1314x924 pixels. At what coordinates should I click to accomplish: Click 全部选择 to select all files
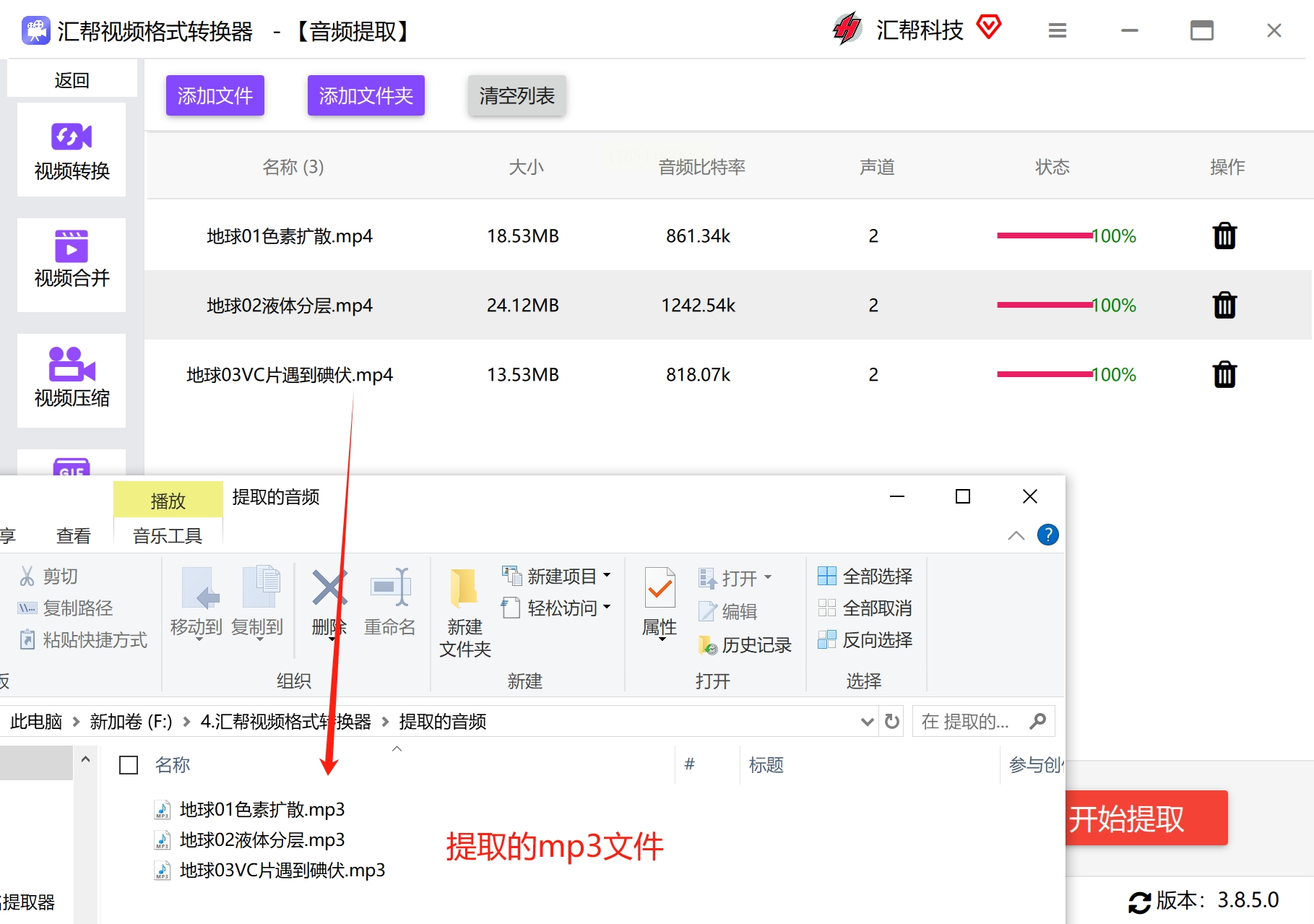pos(865,577)
